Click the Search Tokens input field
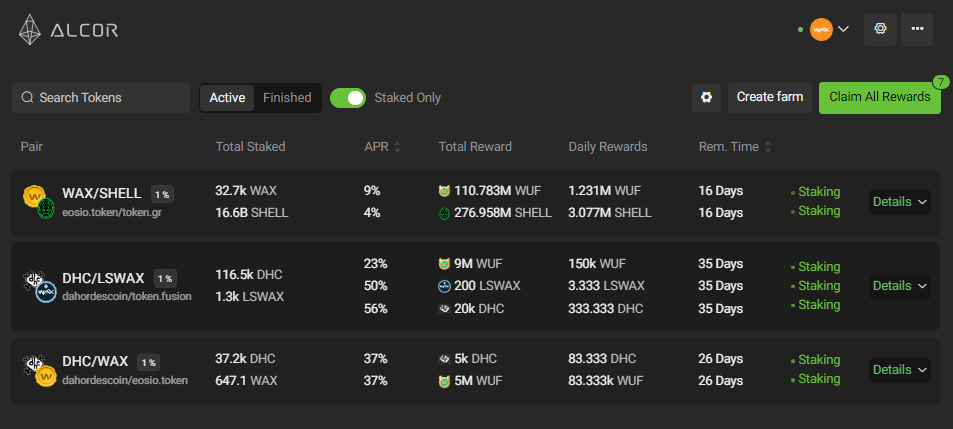This screenshot has height=429, width=953. click(x=101, y=98)
